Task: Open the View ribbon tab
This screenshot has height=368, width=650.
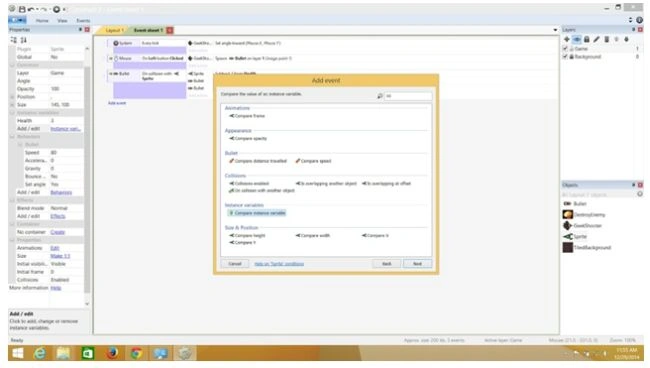Action: point(62,20)
